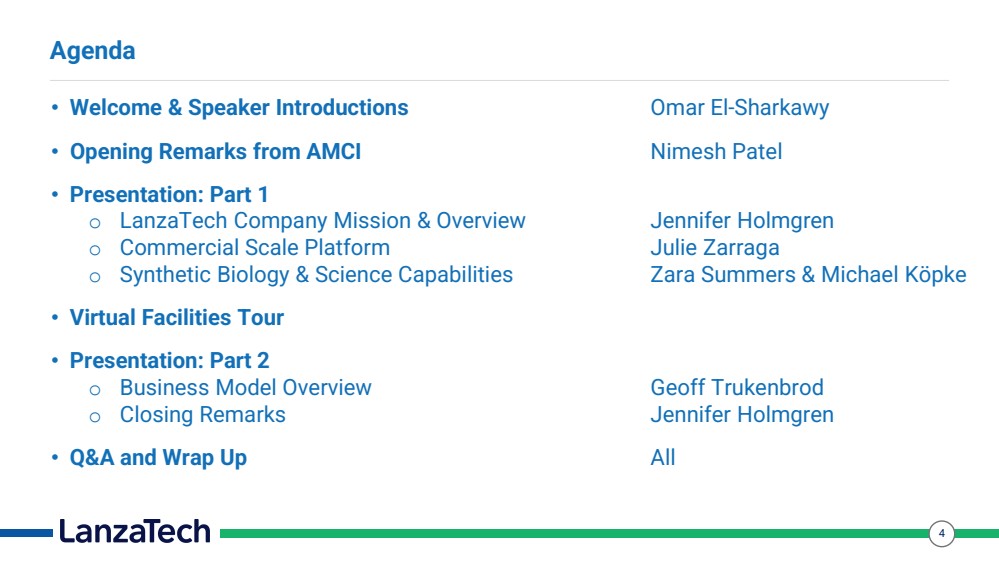Select the Agenda title heading
The image size is (999, 562).
[92, 51]
